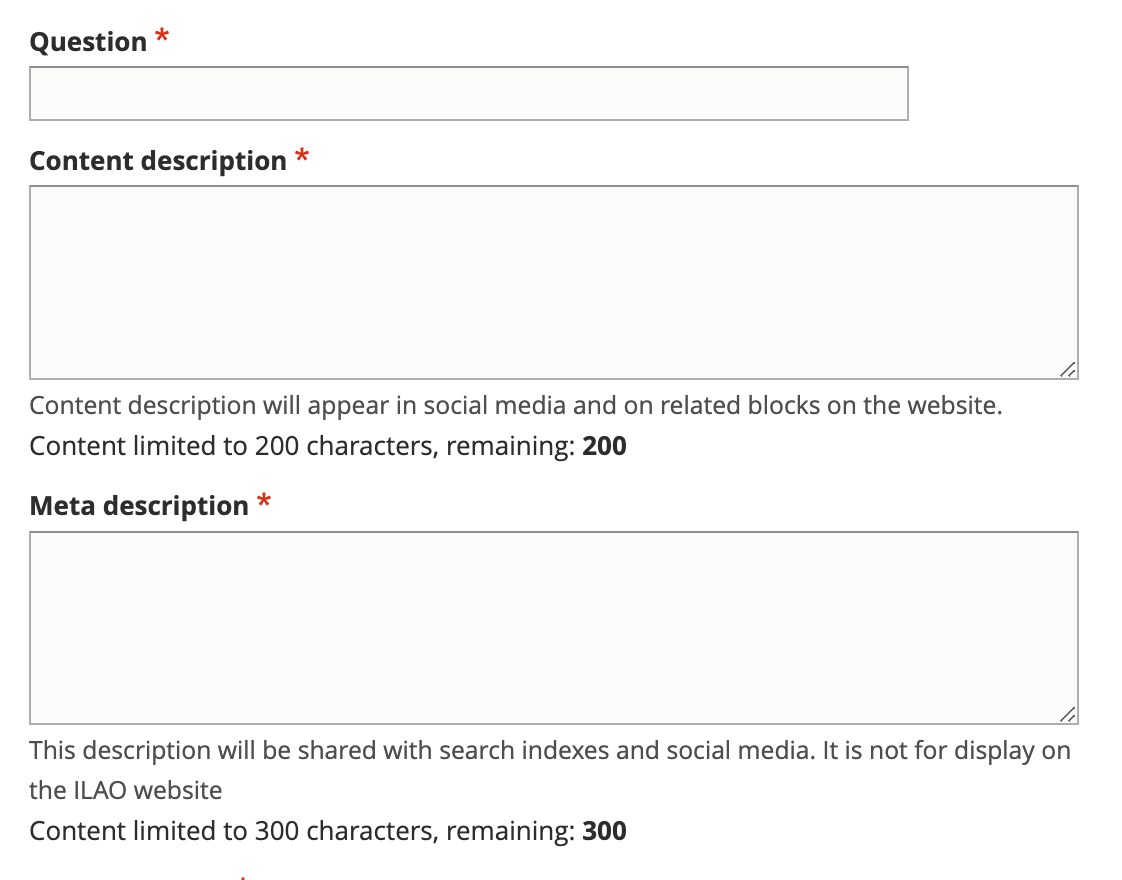Focus the Content description textarea
The width and height of the screenshot is (1122, 880).
pyautogui.click(x=554, y=283)
